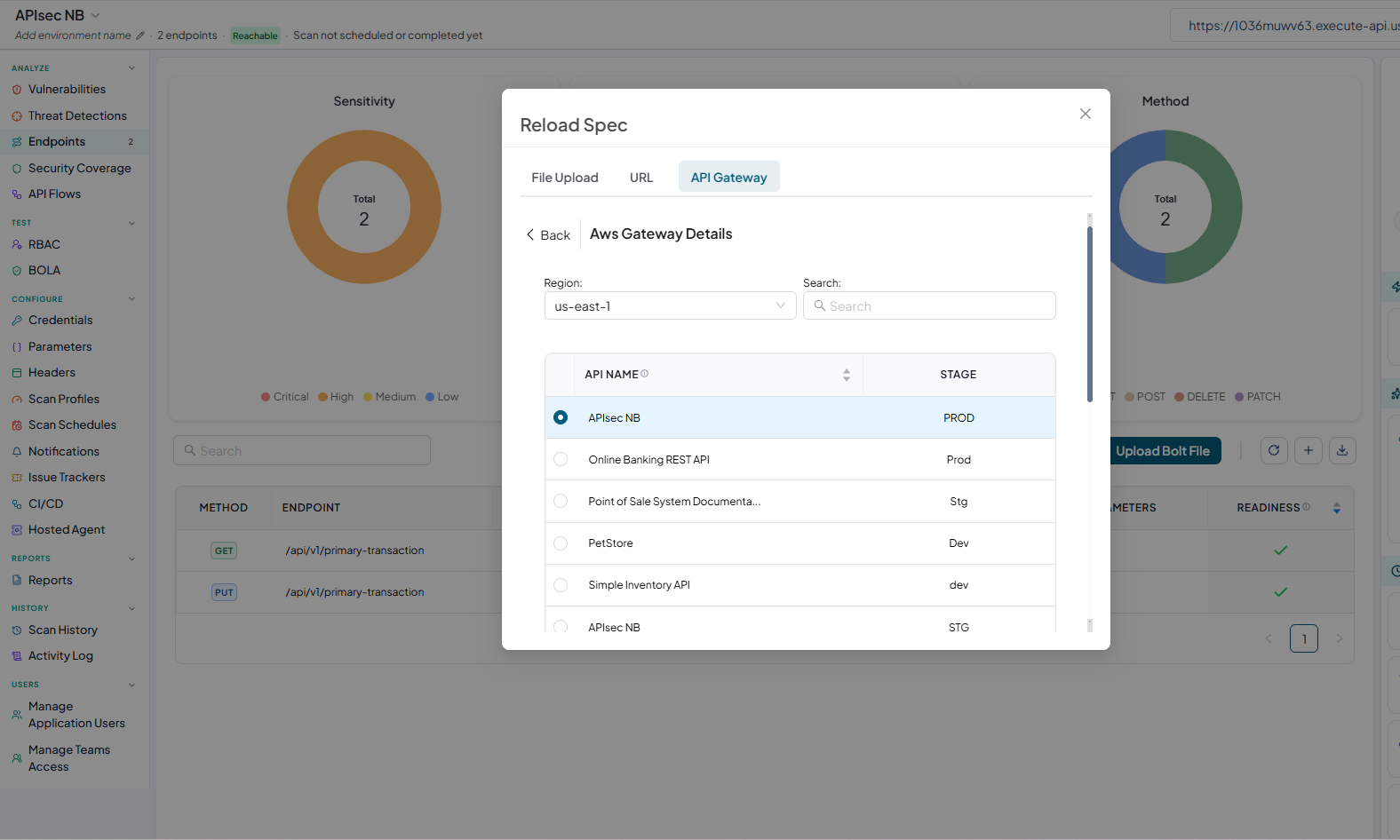Select Simple Inventory API radio button

coord(561,584)
